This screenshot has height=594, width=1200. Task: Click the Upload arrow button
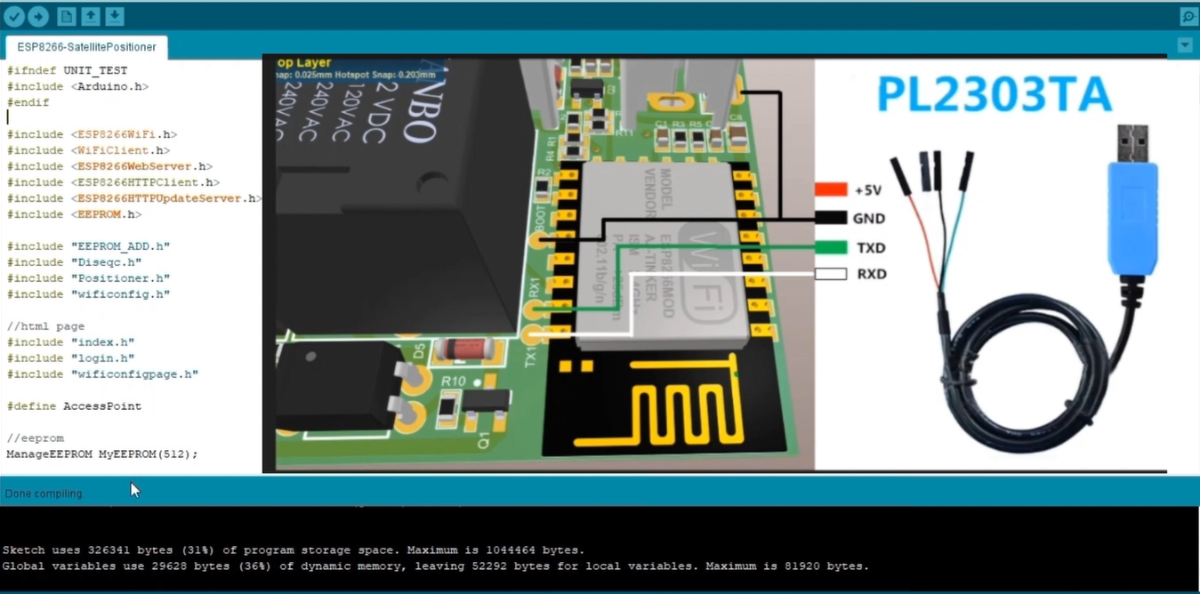coord(38,16)
